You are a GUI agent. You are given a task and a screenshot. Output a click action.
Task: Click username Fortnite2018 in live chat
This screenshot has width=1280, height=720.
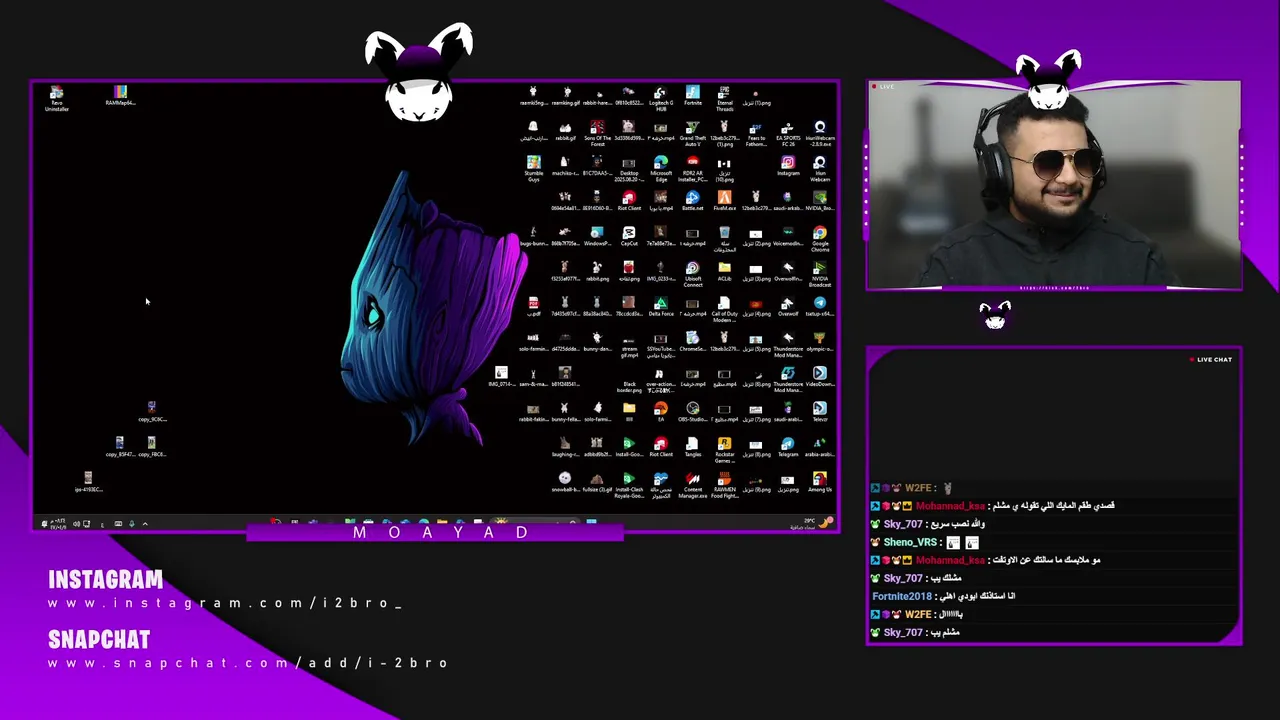(902, 596)
